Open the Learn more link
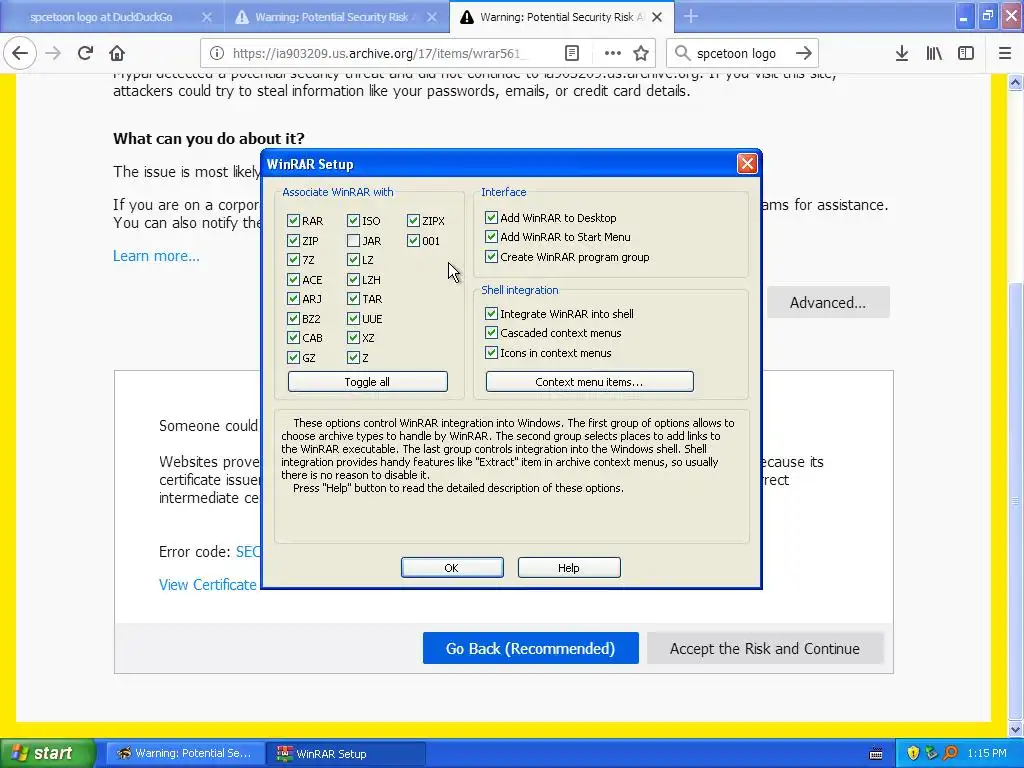1024x768 pixels. pos(156,255)
